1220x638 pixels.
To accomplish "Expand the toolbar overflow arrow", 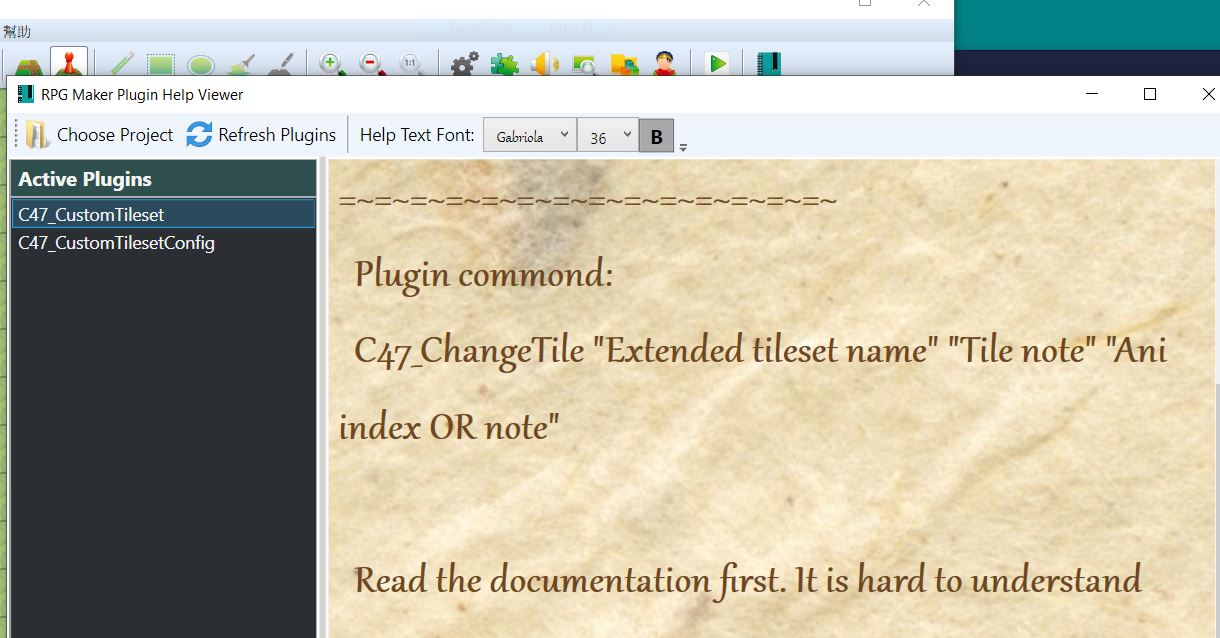I will coord(683,148).
